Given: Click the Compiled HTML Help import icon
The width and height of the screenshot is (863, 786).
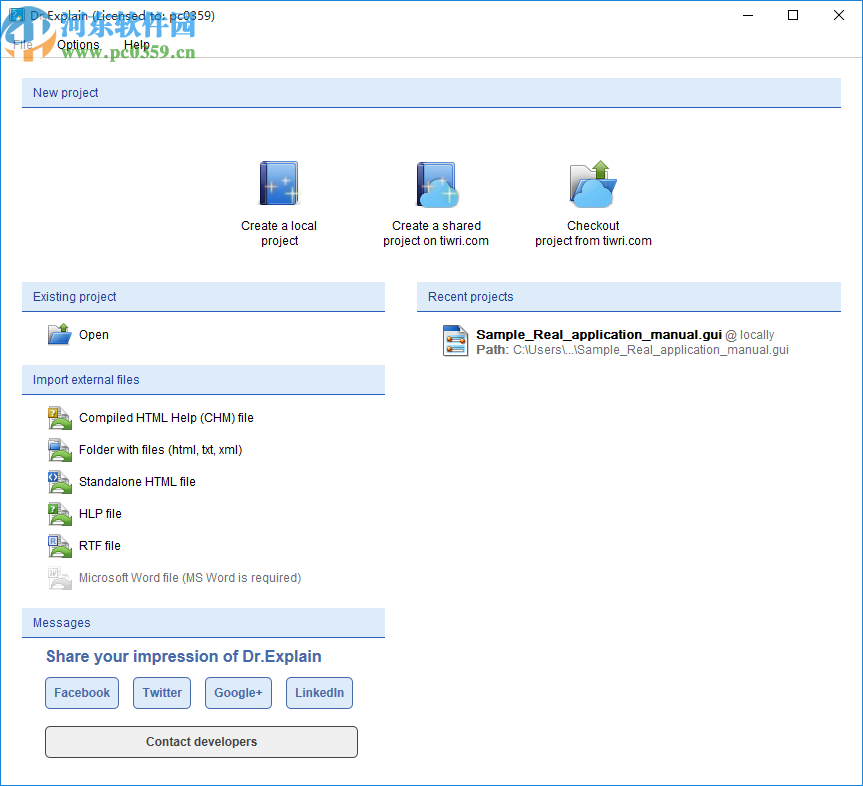Looking at the screenshot, I should pyautogui.click(x=59, y=418).
